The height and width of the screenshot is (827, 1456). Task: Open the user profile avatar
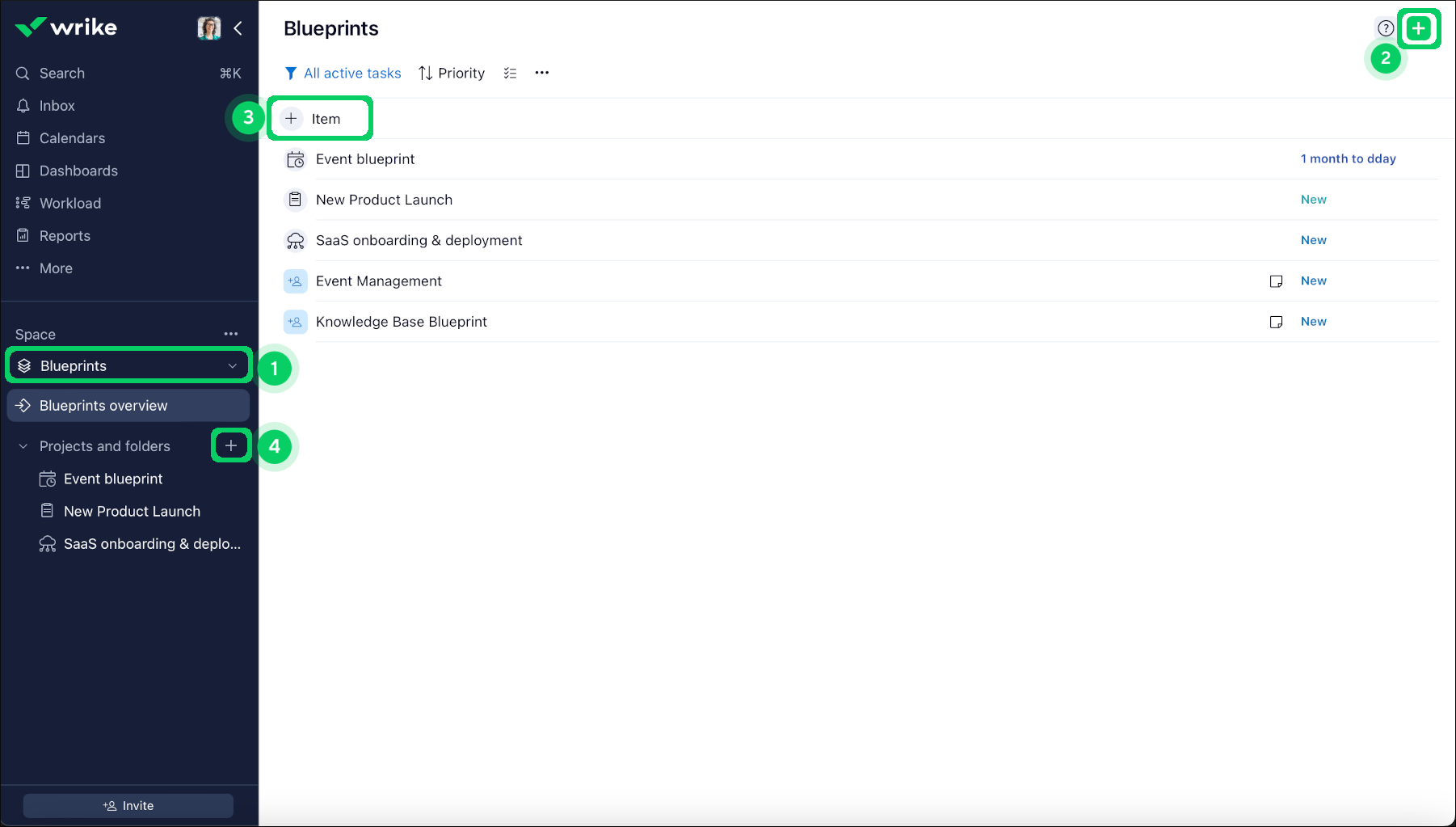(209, 28)
